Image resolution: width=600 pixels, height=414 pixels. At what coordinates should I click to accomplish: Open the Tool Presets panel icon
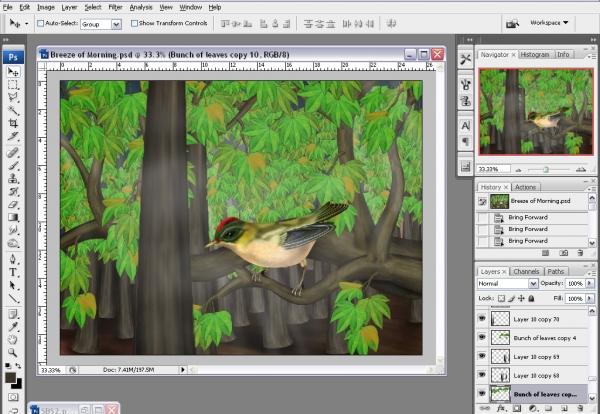pyautogui.click(x=465, y=59)
